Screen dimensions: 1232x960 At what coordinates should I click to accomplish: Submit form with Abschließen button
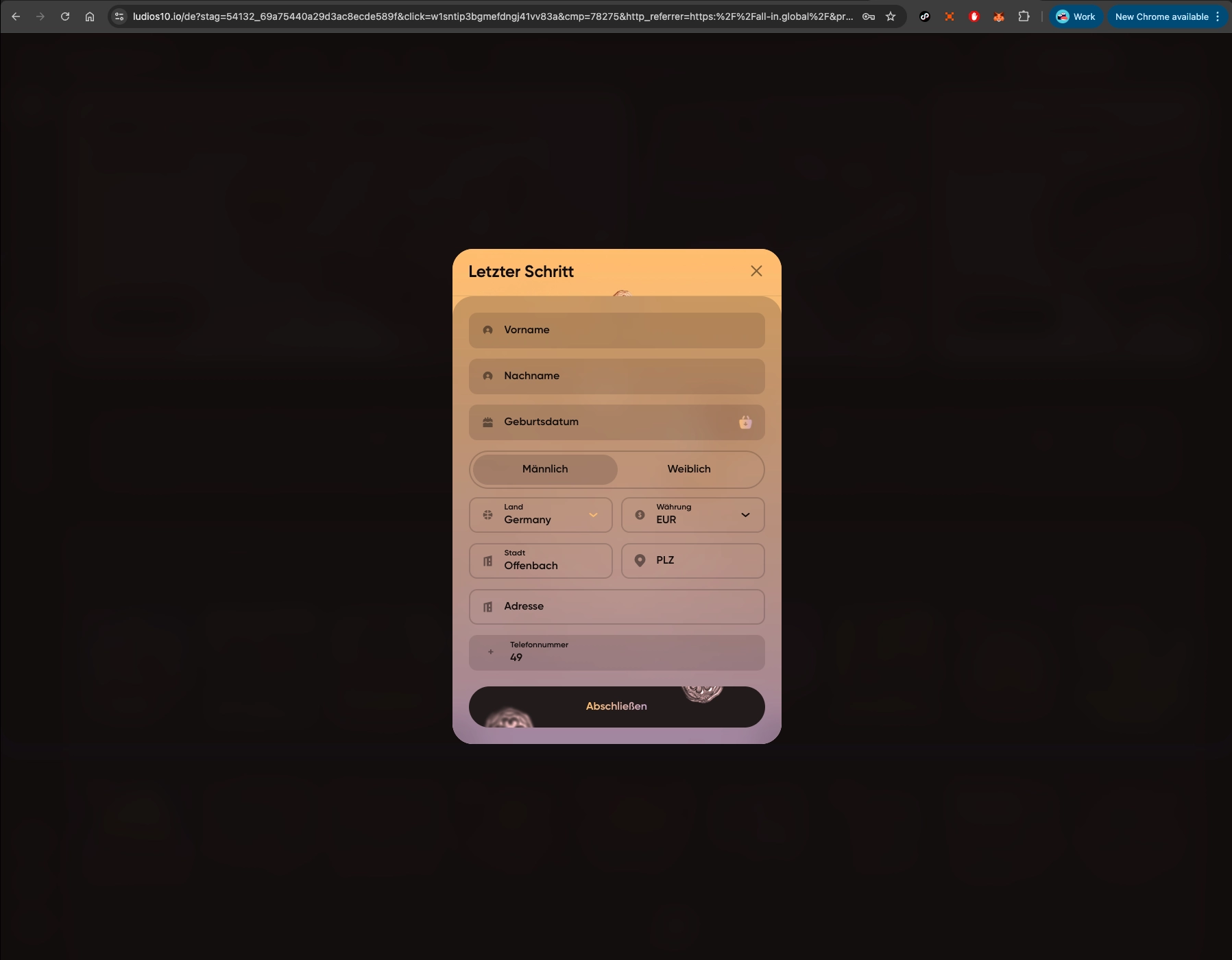[616, 707]
